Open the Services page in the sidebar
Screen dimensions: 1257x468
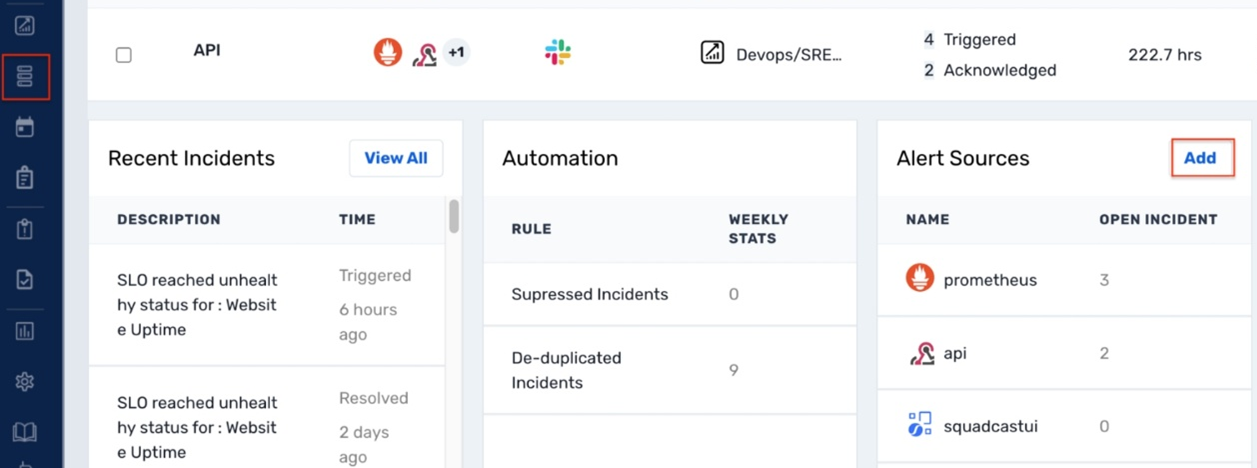pyautogui.click(x=25, y=76)
